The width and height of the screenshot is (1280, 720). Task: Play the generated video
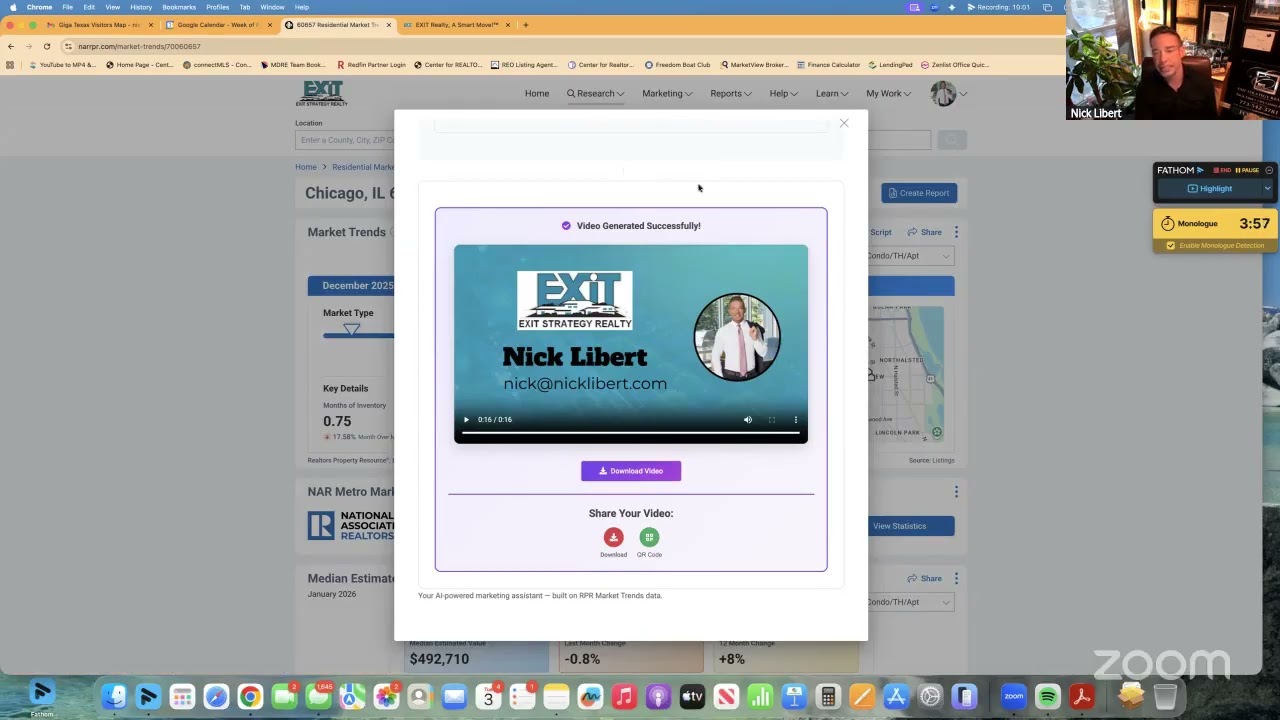coord(466,420)
